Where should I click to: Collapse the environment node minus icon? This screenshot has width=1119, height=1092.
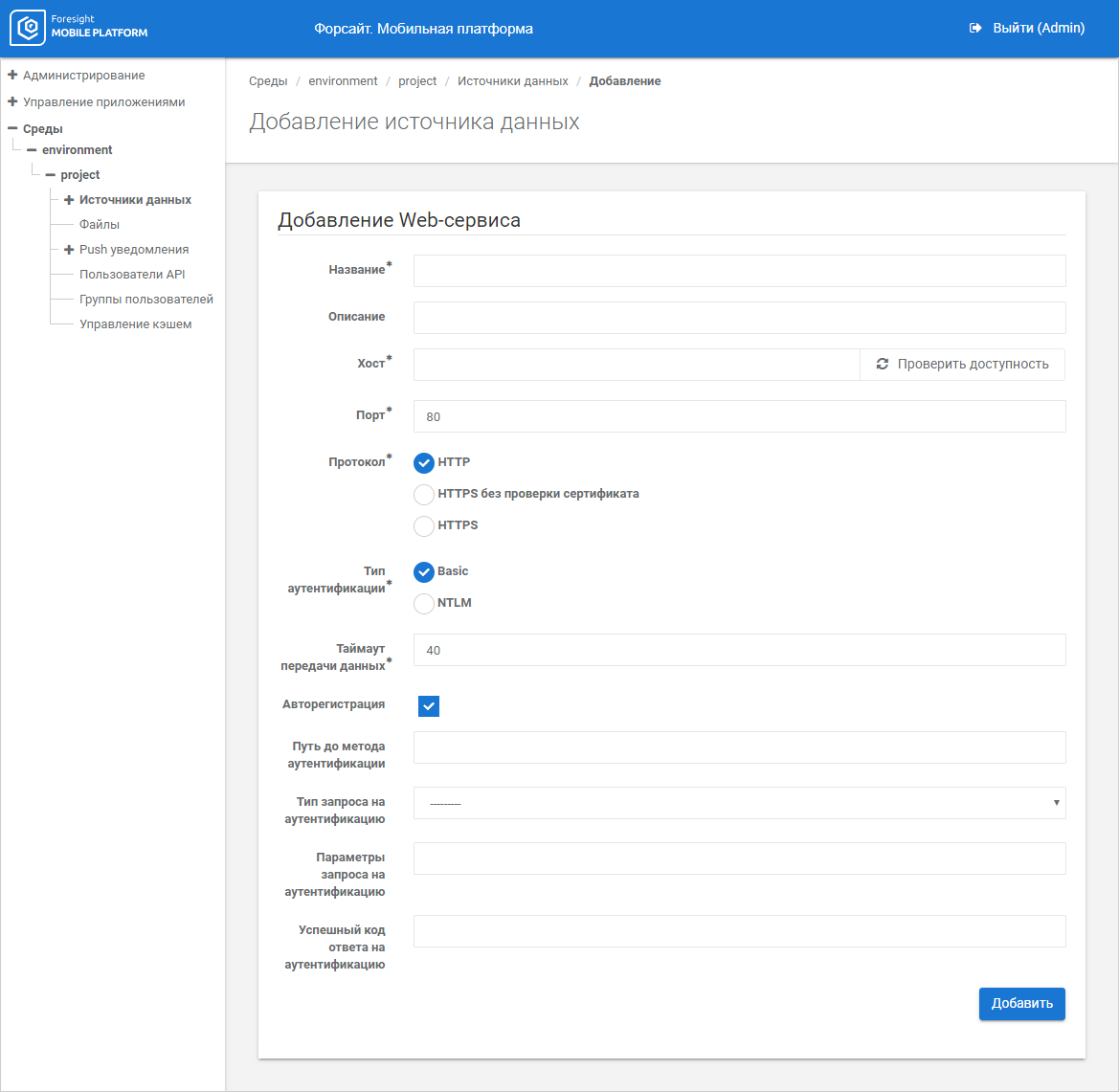point(32,150)
